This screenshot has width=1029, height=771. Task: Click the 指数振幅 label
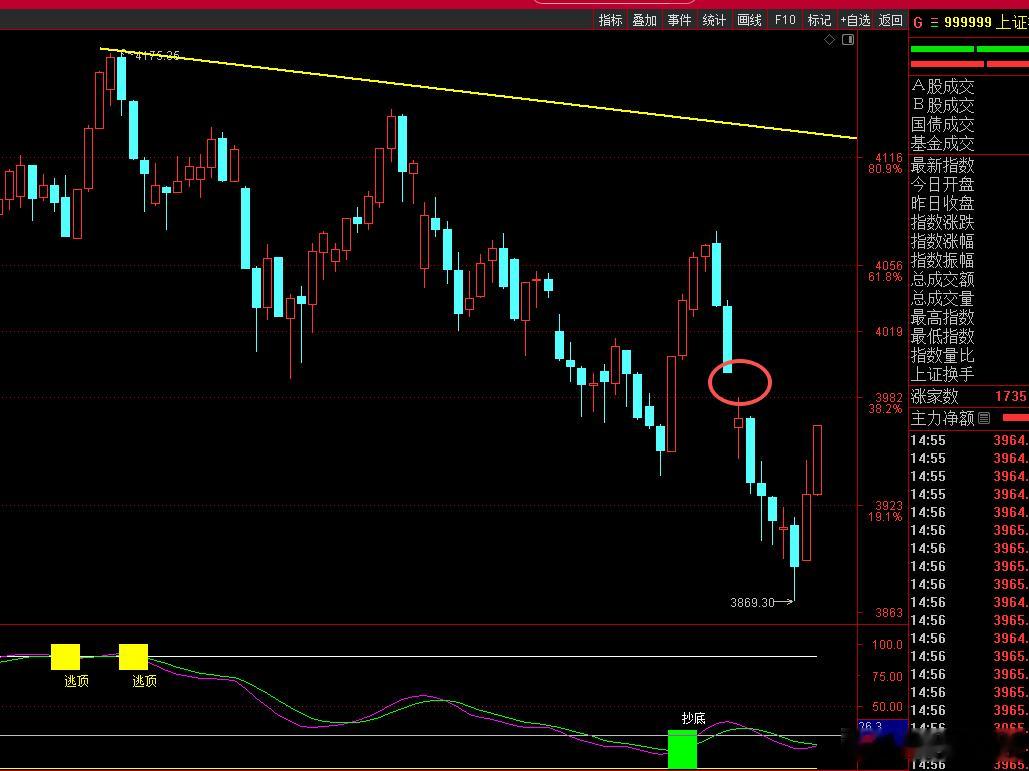point(942,260)
